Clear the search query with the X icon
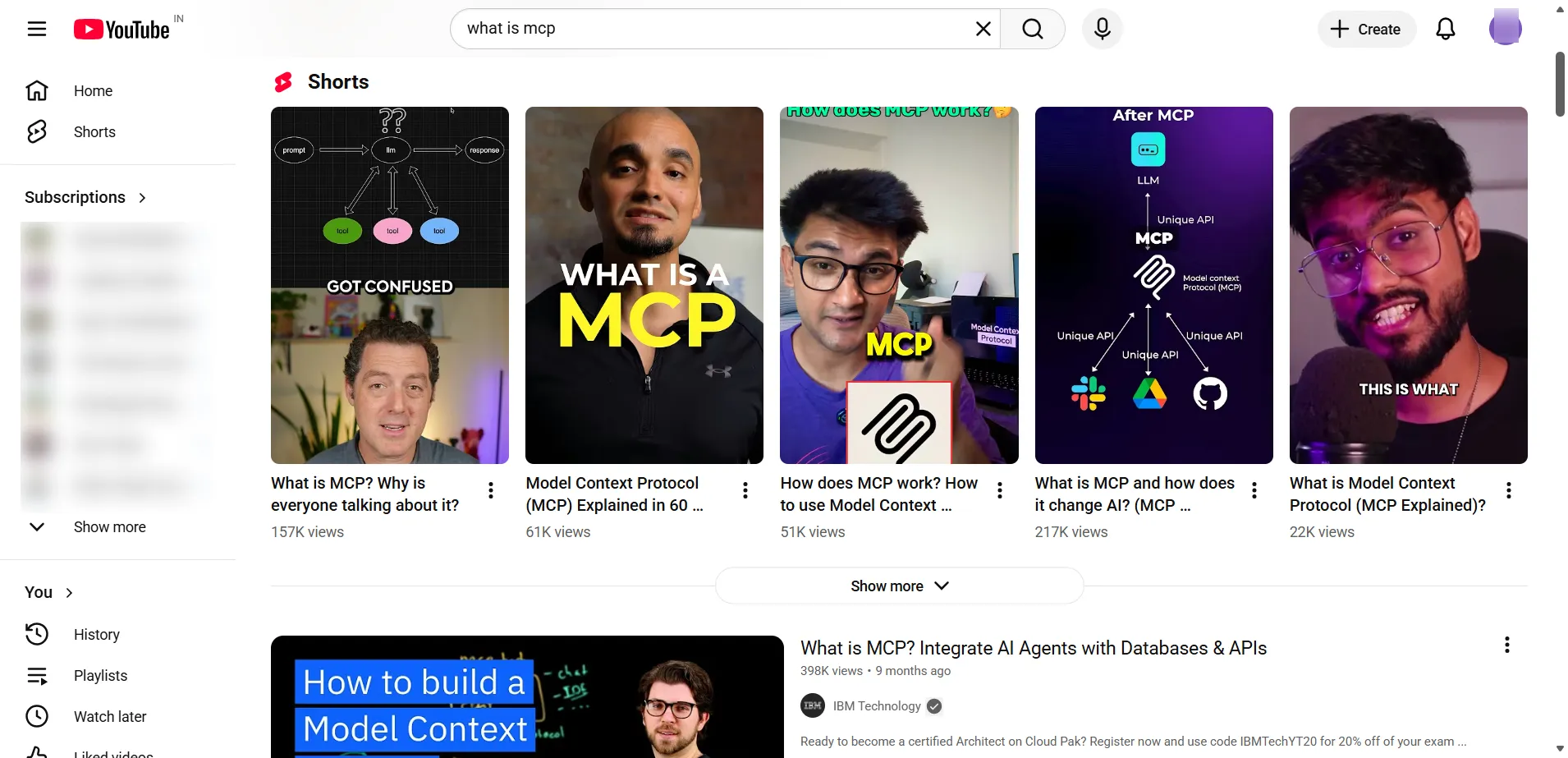This screenshot has height=758, width=1568. (x=982, y=28)
